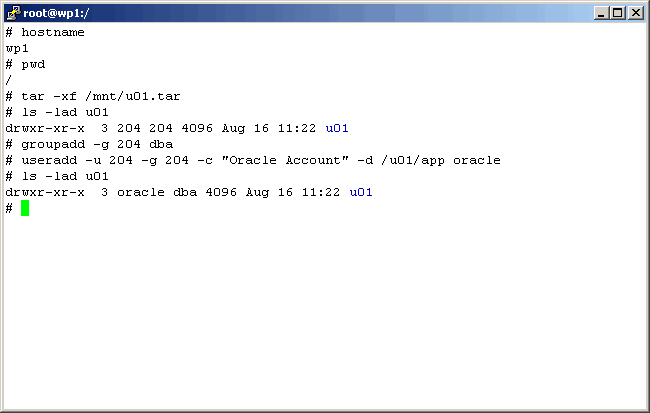Click the wp1 hostname output
650x413 pixels.
(x=17, y=48)
